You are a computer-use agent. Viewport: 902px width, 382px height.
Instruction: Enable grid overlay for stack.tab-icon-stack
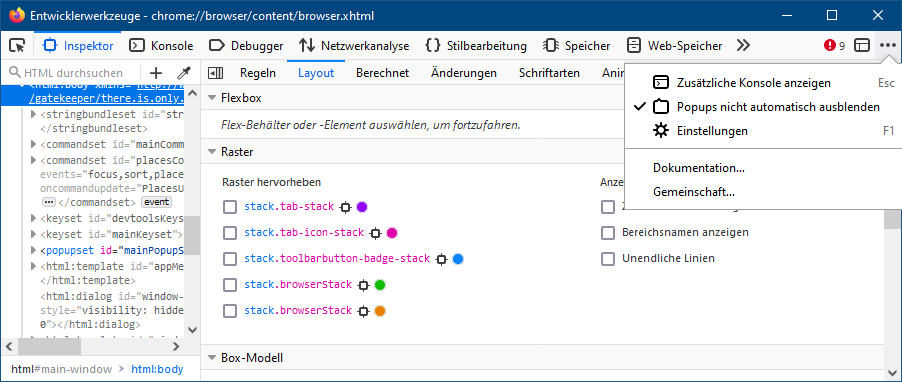tap(230, 233)
